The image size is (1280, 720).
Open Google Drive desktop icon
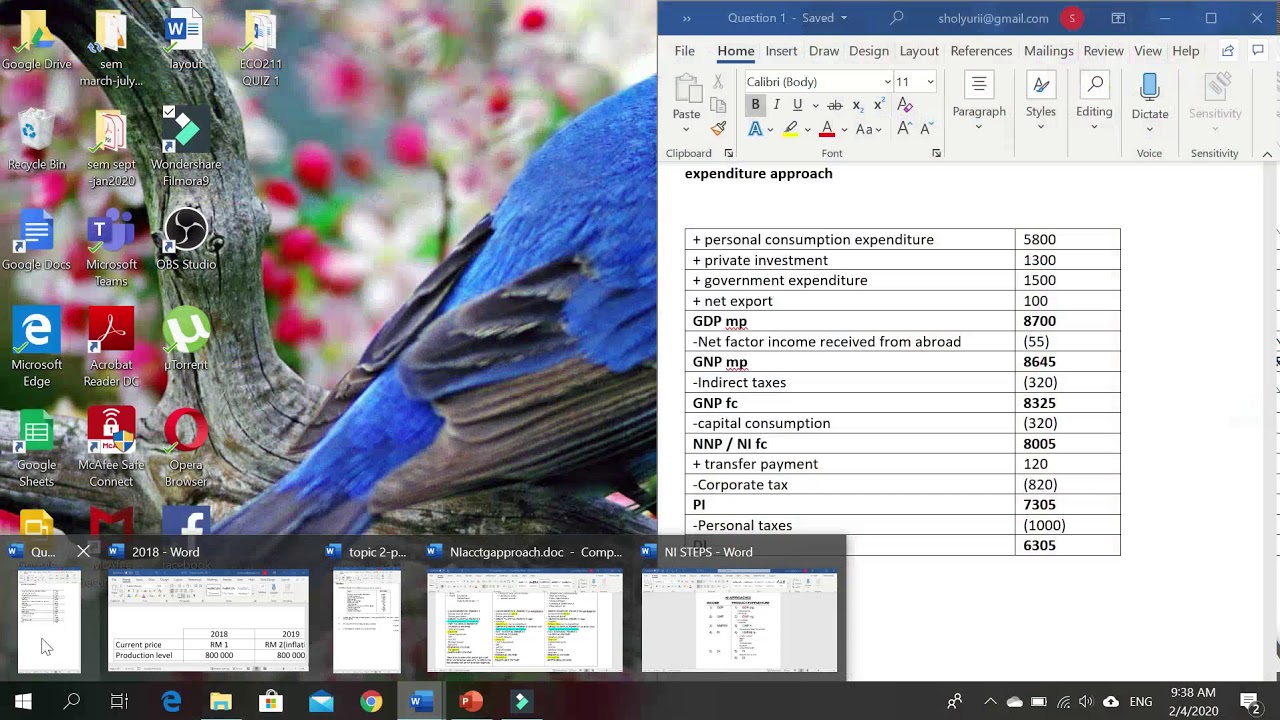point(36,40)
